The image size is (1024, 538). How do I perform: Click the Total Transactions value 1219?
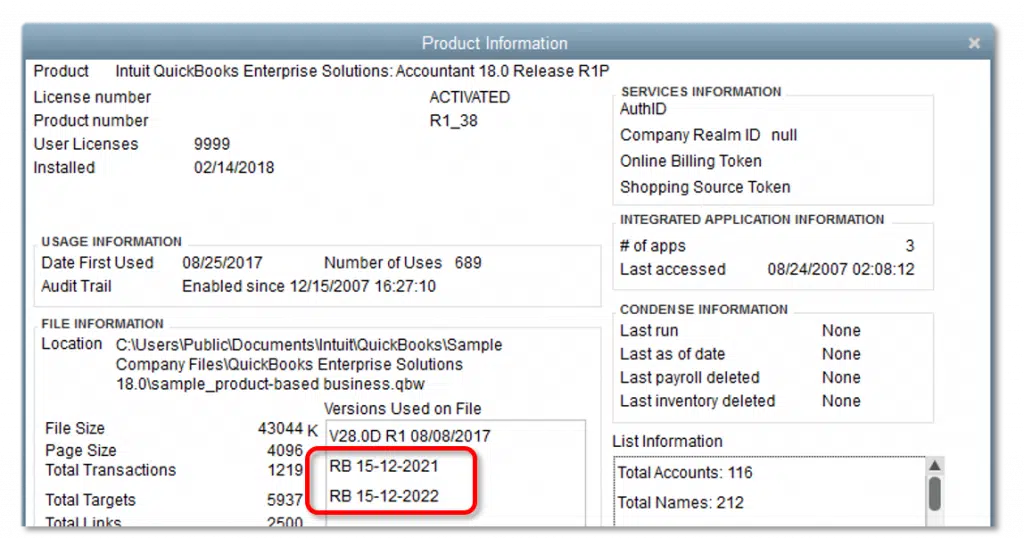point(285,470)
